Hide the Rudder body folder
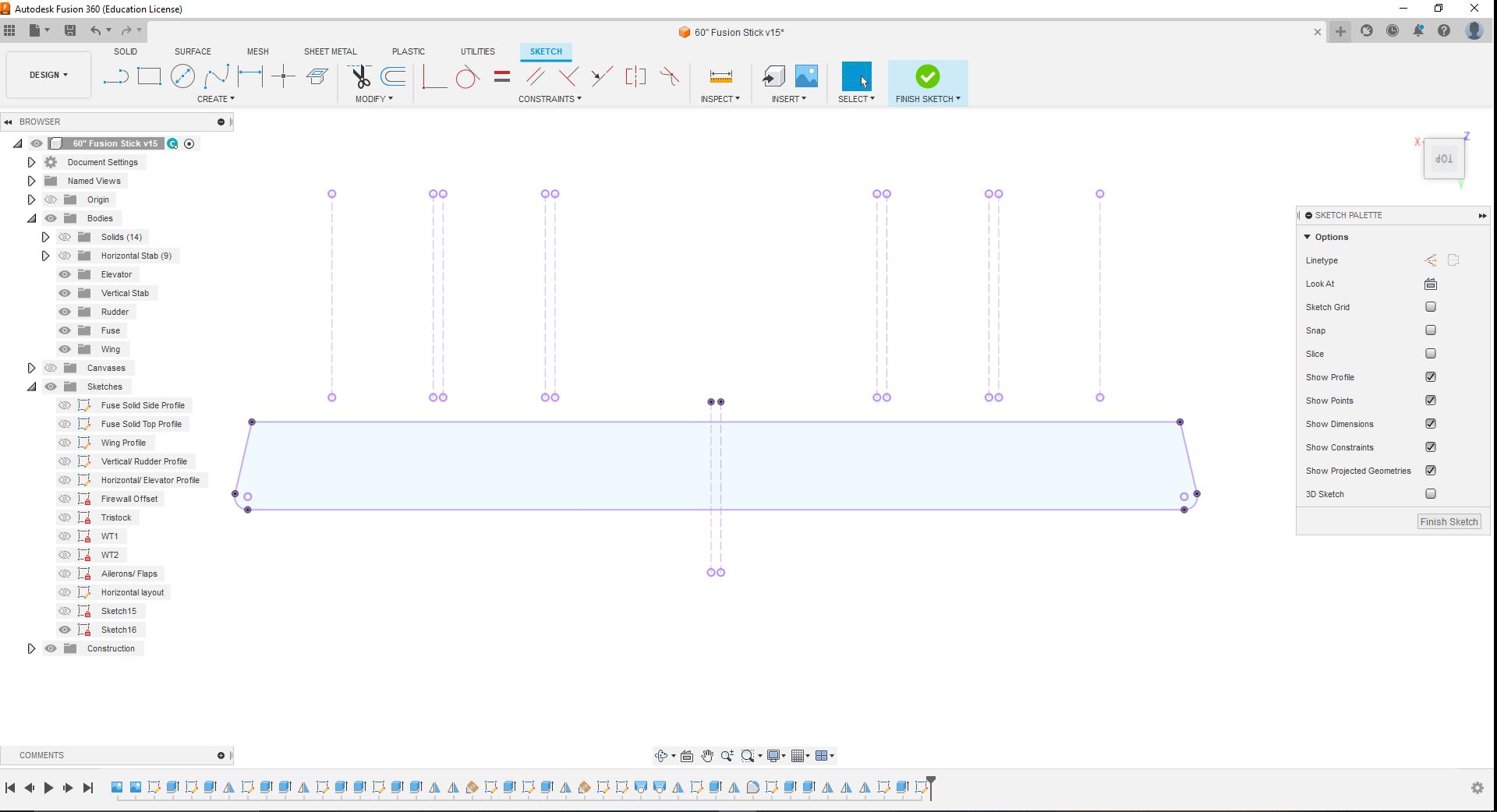This screenshot has height=812, width=1497. [65, 312]
